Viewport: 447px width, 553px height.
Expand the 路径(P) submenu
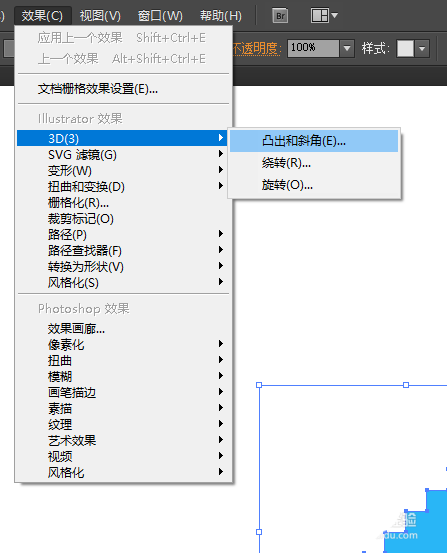(x=123, y=235)
